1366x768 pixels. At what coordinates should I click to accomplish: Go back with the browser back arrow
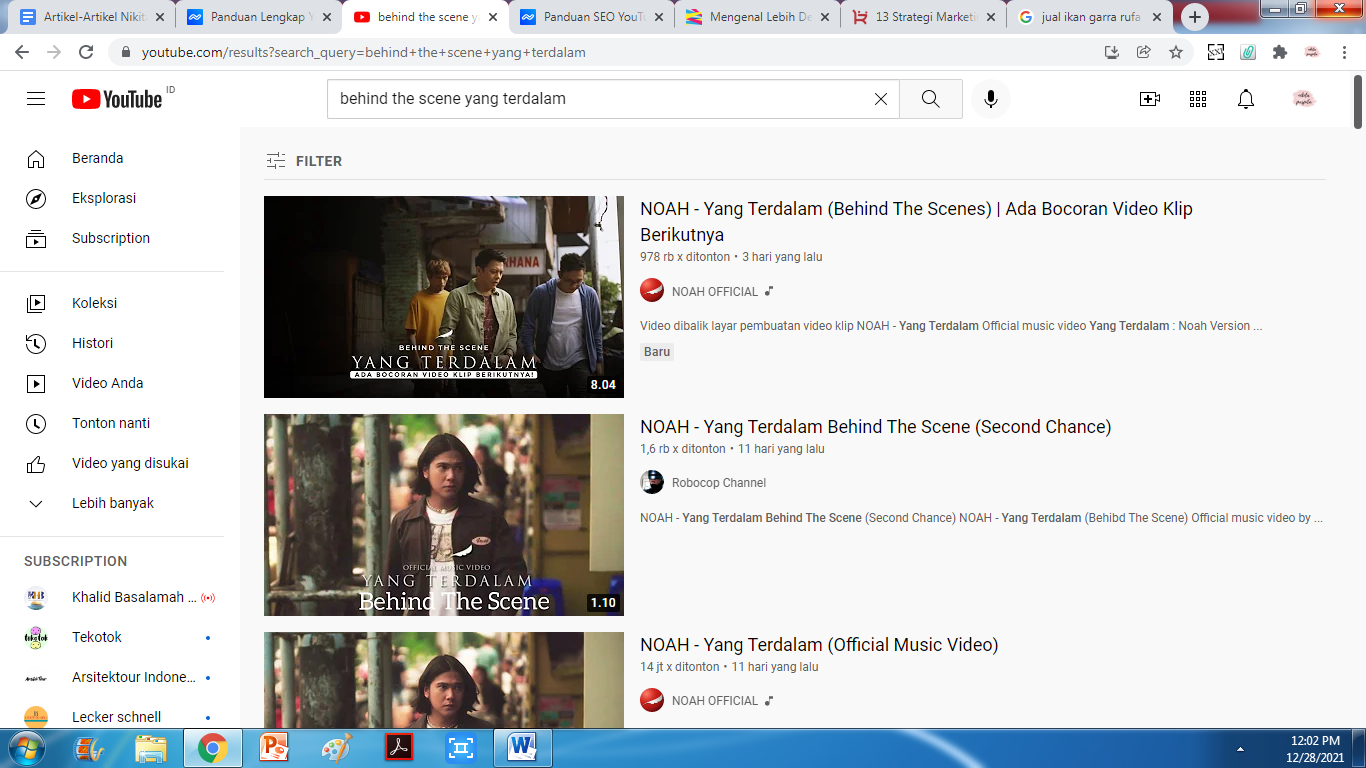click(22, 52)
